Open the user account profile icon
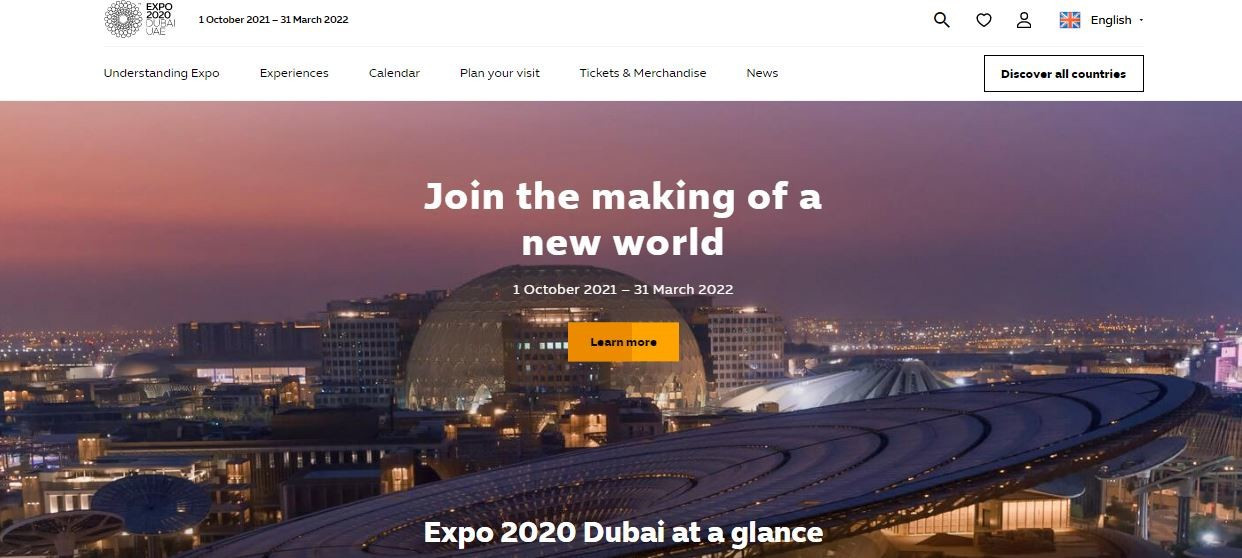The width and height of the screenshot is (1242, 558). click(1023, 20)
